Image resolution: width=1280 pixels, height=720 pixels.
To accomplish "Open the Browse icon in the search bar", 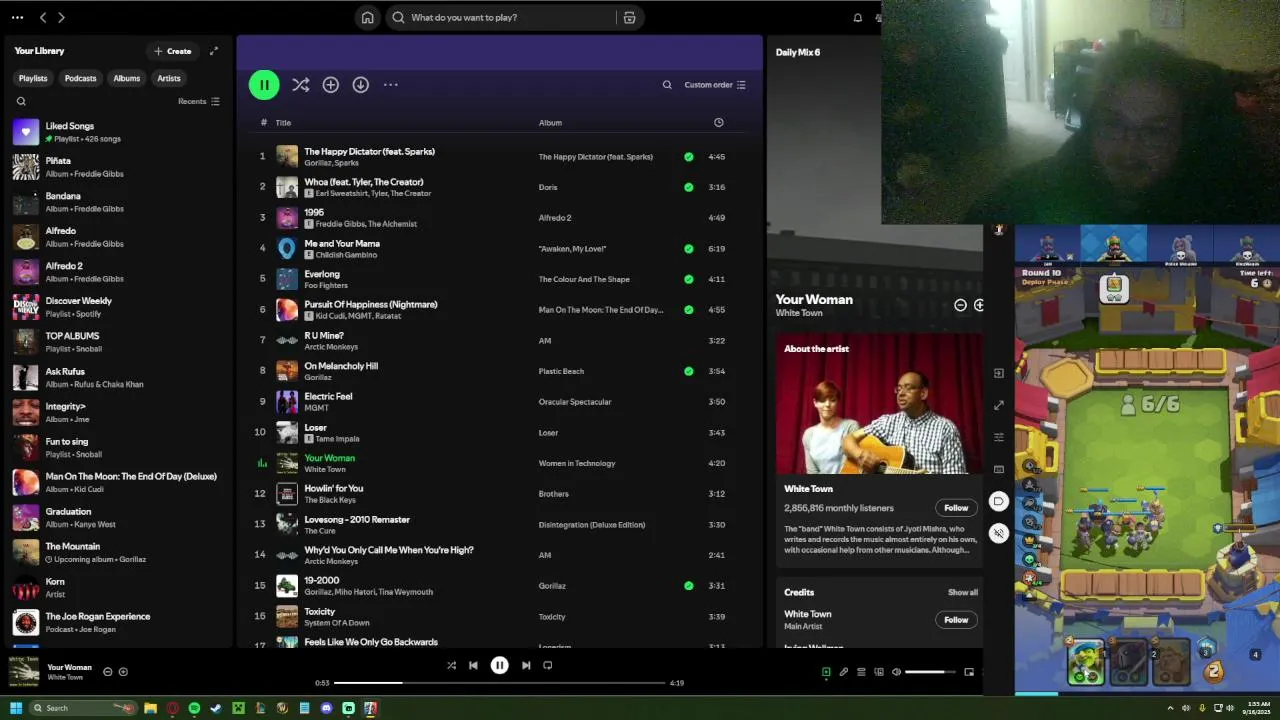I will click(x=629, y=17).
